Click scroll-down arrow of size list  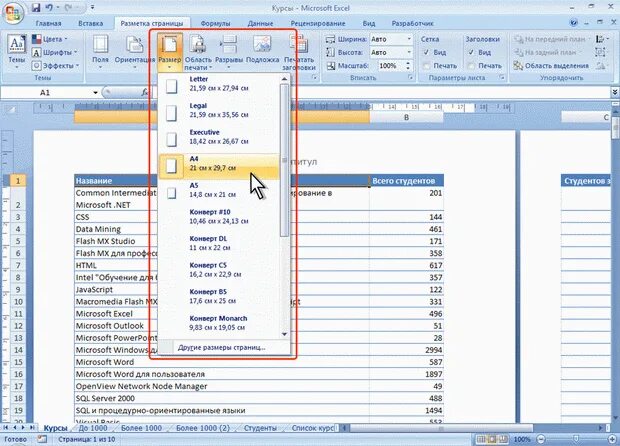point(284,334)
